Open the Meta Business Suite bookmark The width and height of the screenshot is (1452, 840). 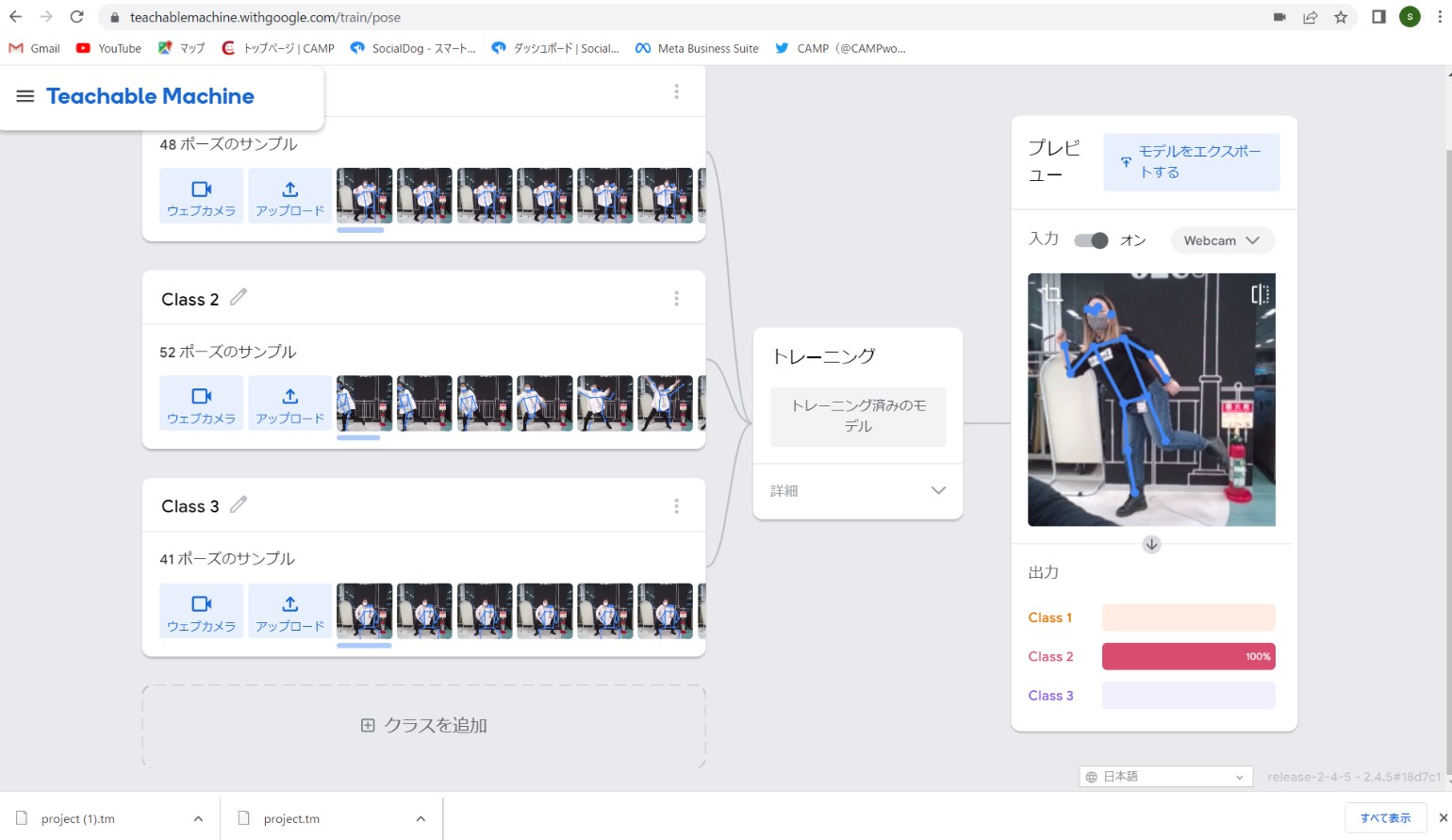coord(697,48)
